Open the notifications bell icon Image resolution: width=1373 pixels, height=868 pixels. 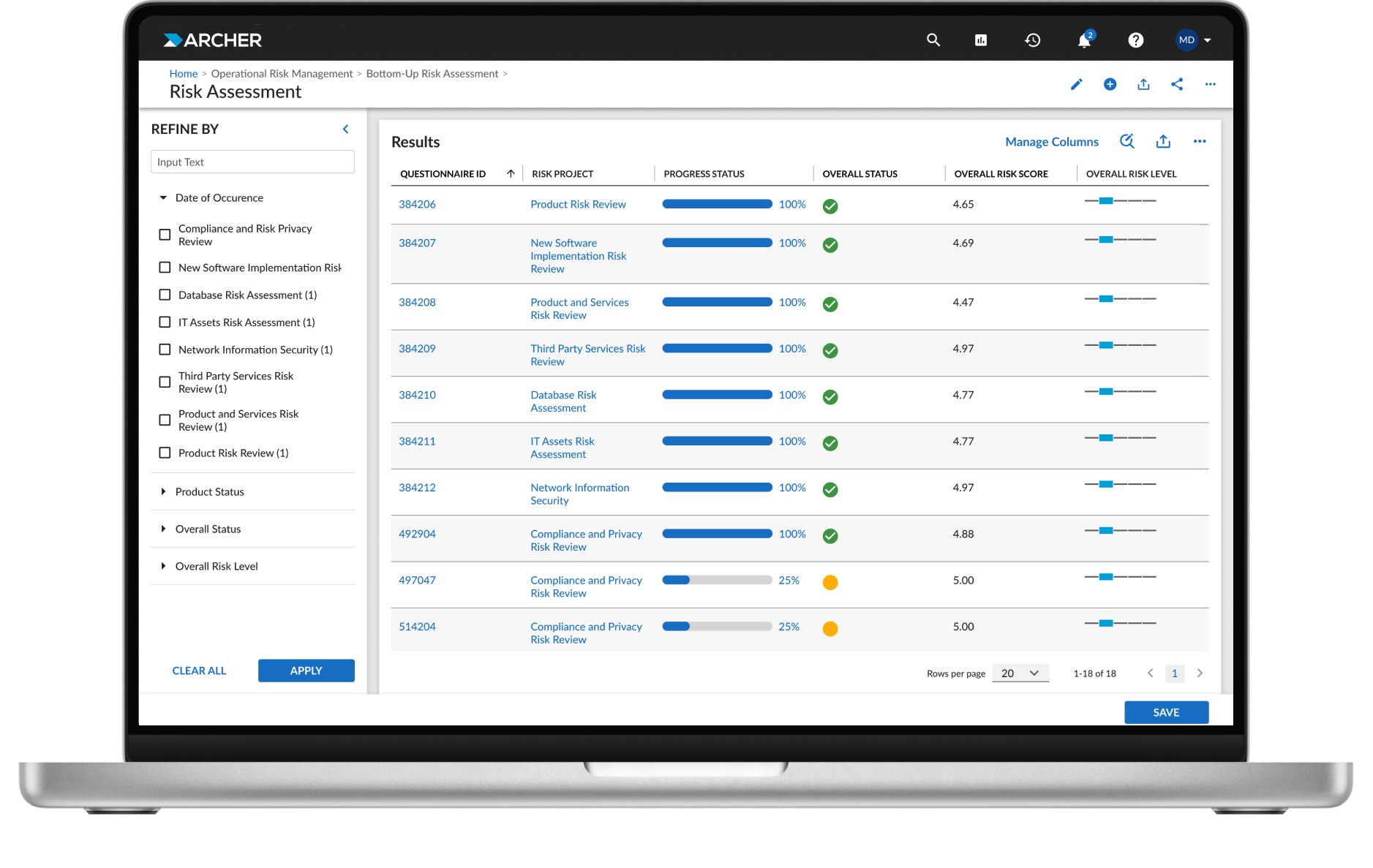click(1084, 41)
